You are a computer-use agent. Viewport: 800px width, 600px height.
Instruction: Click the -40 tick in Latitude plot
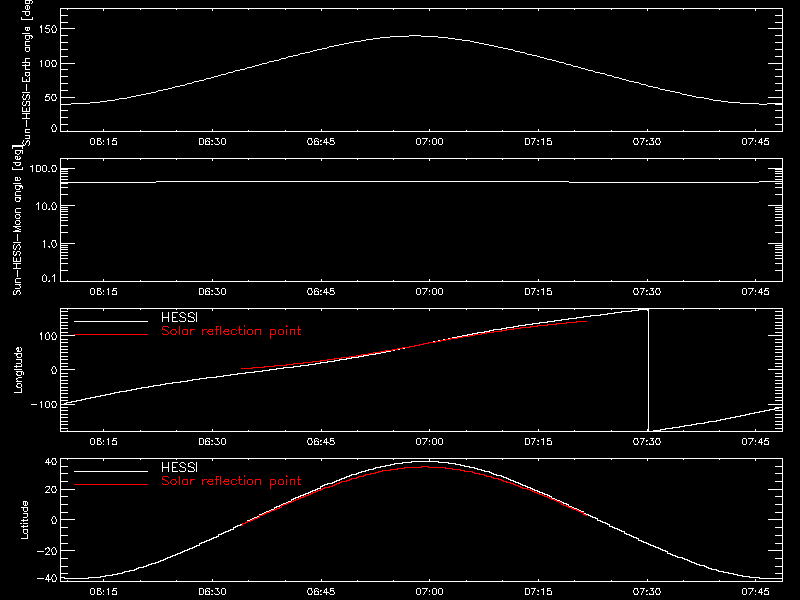[x=47, y=579]
